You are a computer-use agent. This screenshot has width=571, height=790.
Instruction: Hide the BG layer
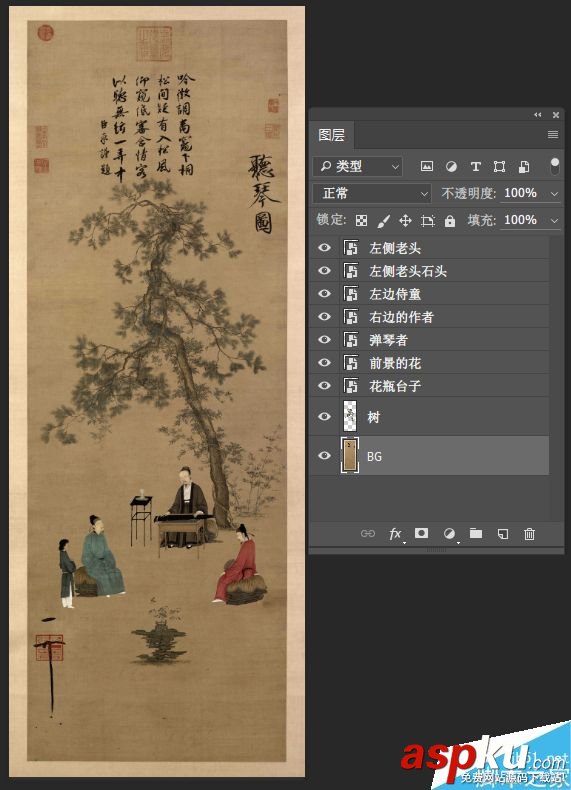click(325, 455)
